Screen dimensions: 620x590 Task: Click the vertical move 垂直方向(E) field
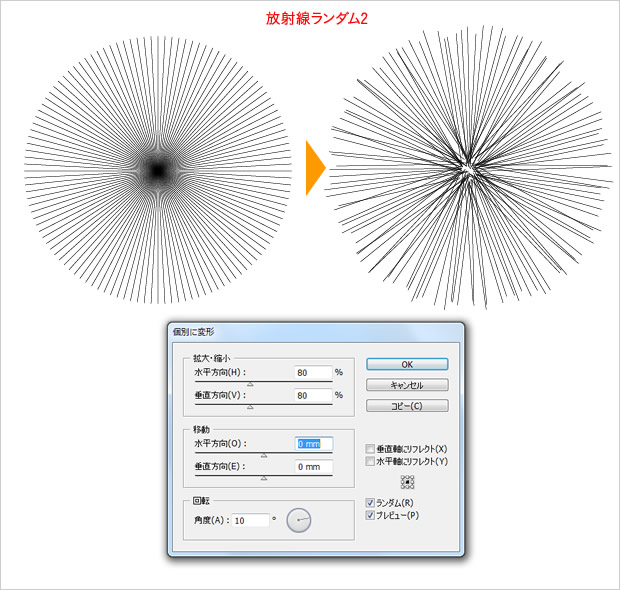(x=314, y=467)
